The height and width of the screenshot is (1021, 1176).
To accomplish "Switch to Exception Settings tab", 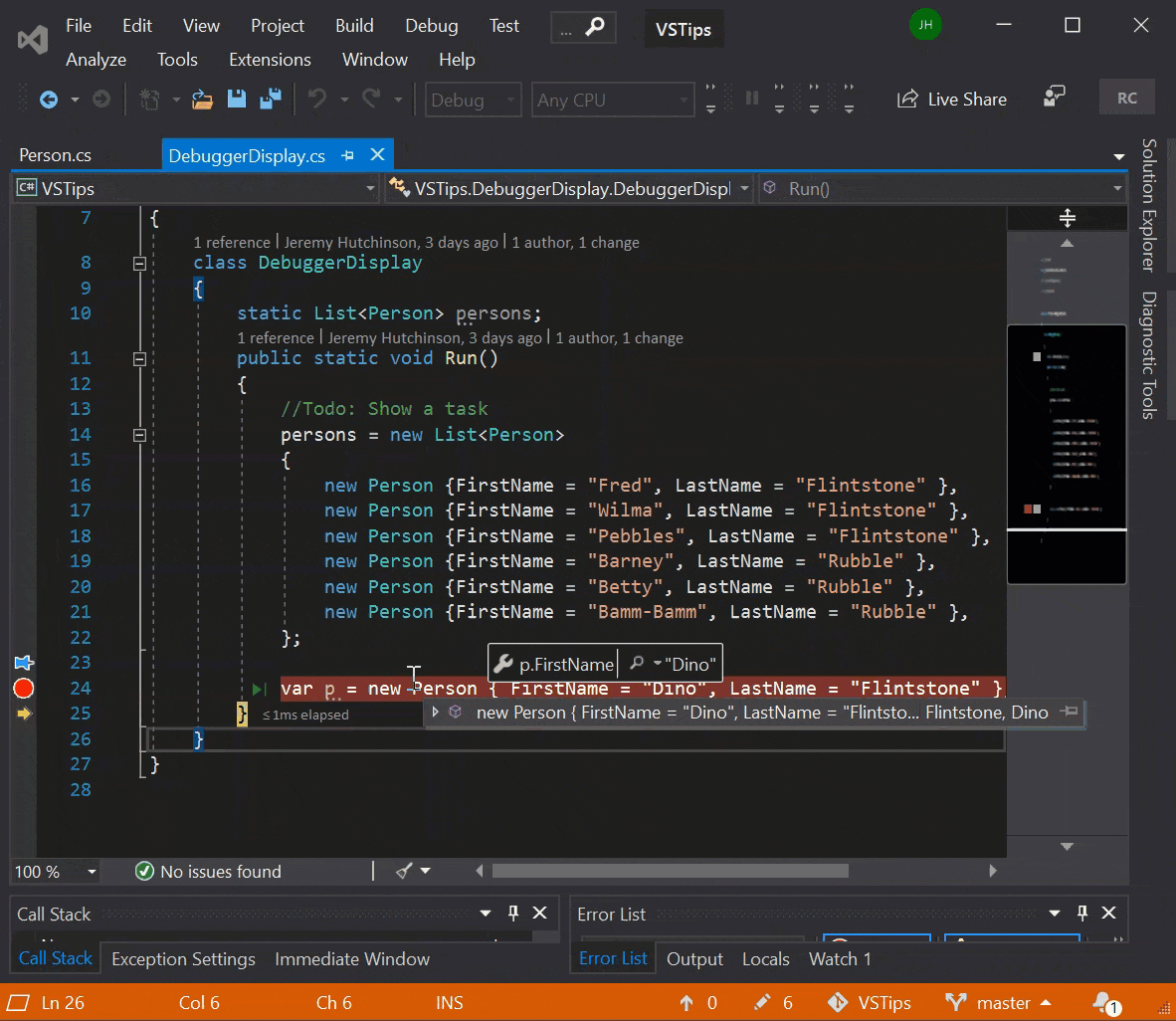I will [183, 958].
